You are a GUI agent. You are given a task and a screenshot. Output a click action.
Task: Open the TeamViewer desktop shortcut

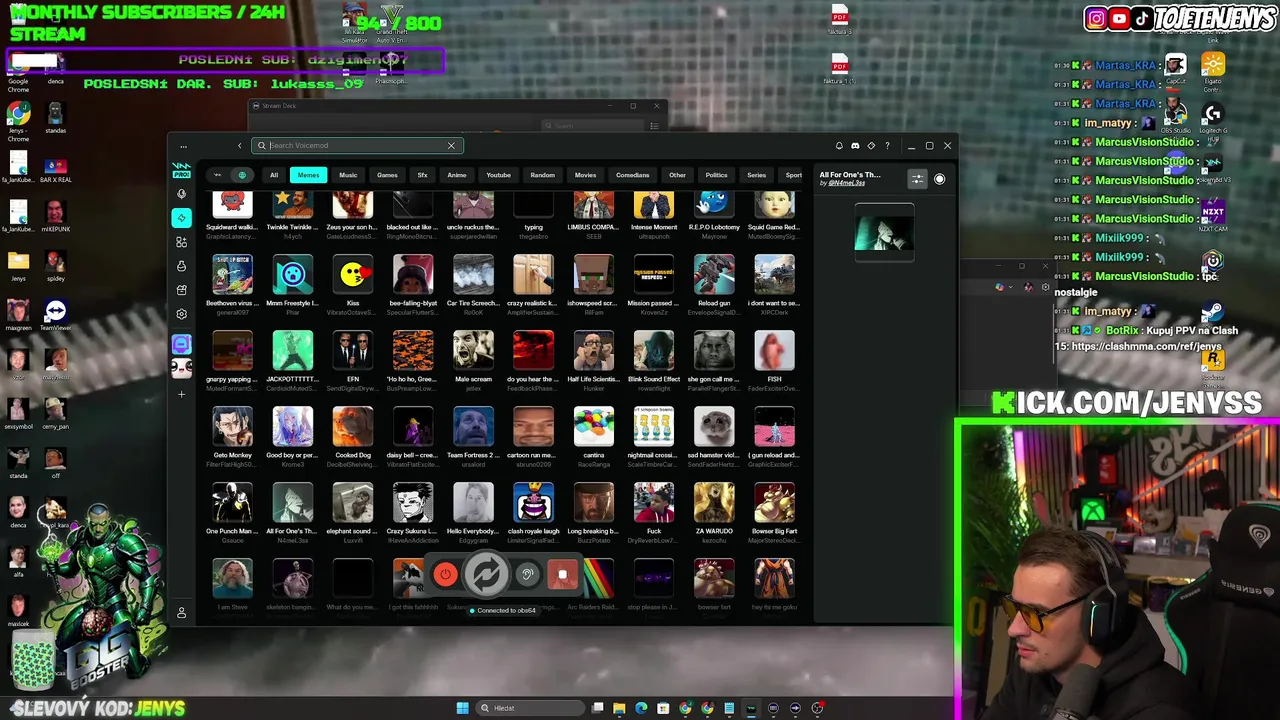[x=55, y=317]
